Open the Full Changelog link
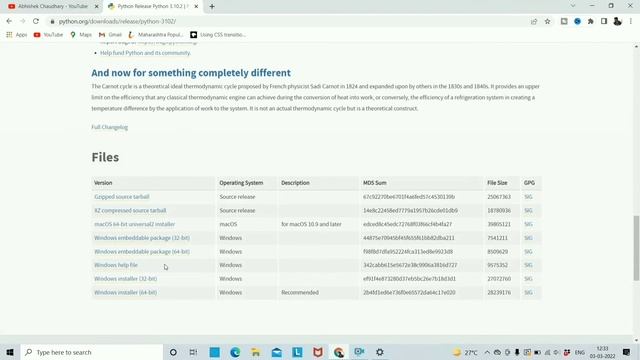The width and height of the screenshot is (640, 360). (109, 127)
